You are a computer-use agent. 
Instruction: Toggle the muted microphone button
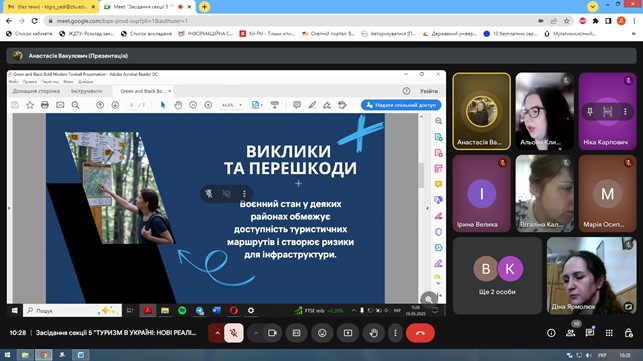click(234, 333)
